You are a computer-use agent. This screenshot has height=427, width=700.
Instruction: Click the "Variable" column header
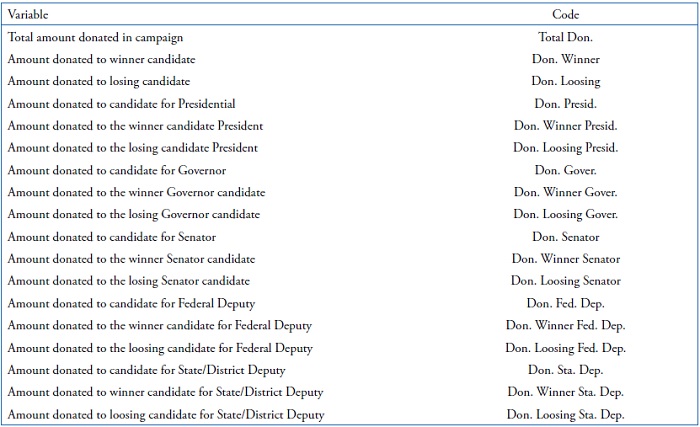click(27, 15)
